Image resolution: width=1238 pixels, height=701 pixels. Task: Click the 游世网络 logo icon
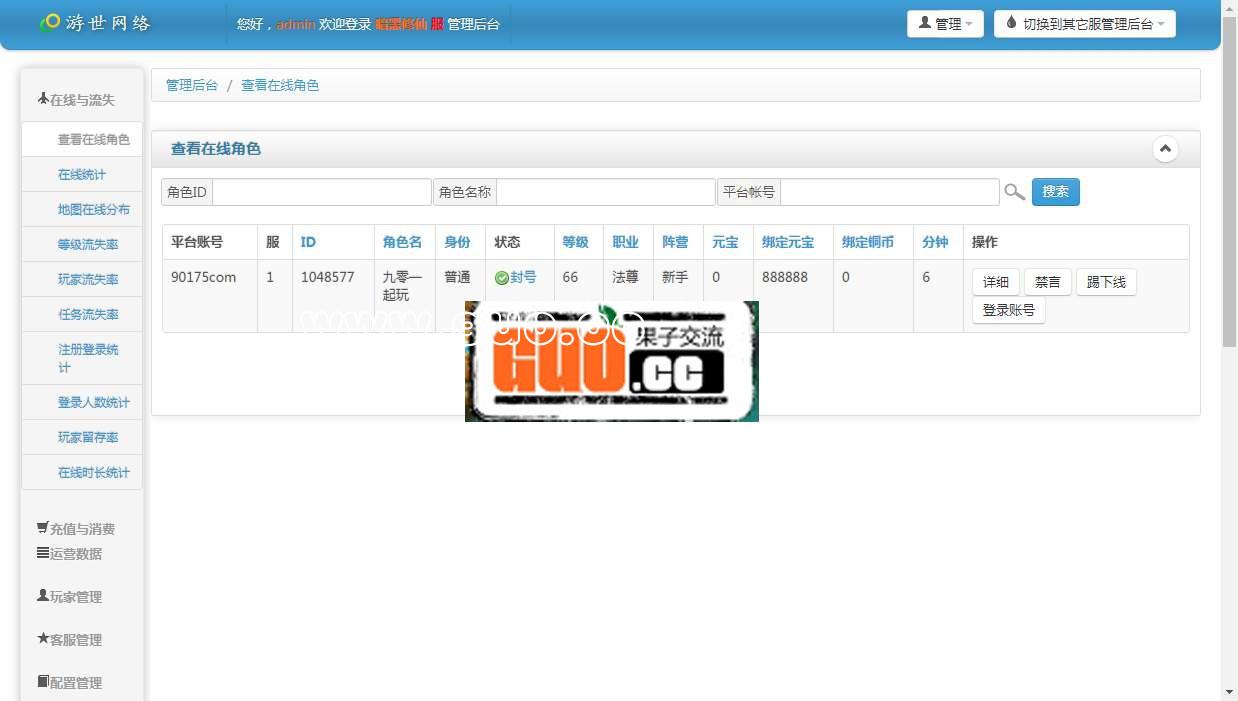pyautogui.click(x=49, y=22)
